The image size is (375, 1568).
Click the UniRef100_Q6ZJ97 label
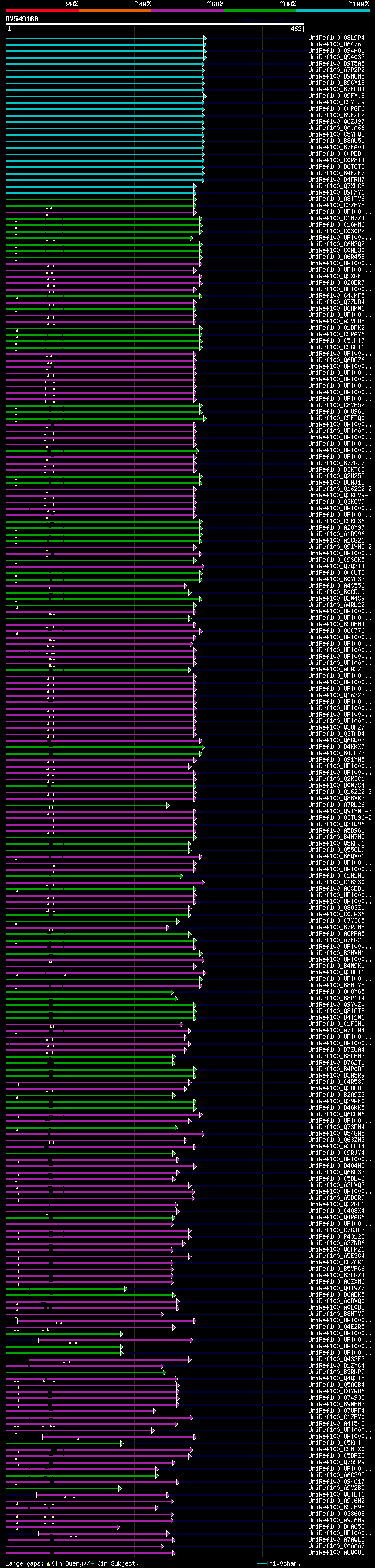(x=337, y=122)
